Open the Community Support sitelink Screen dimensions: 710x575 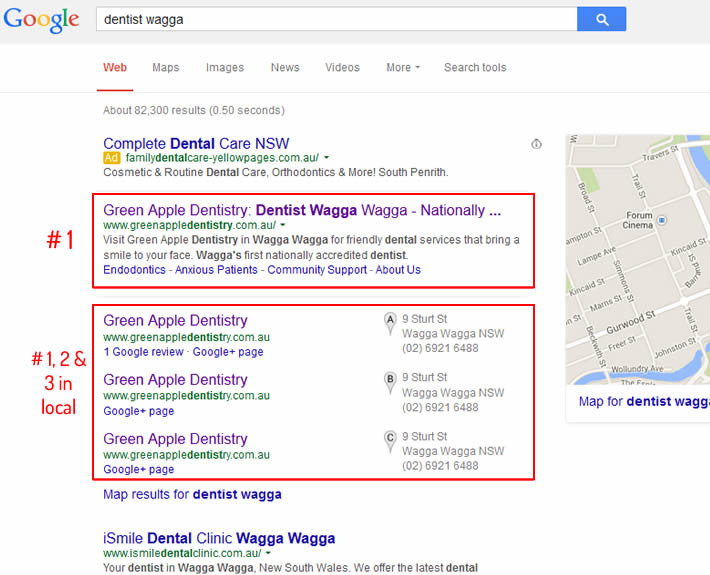(x=317, y=270)
